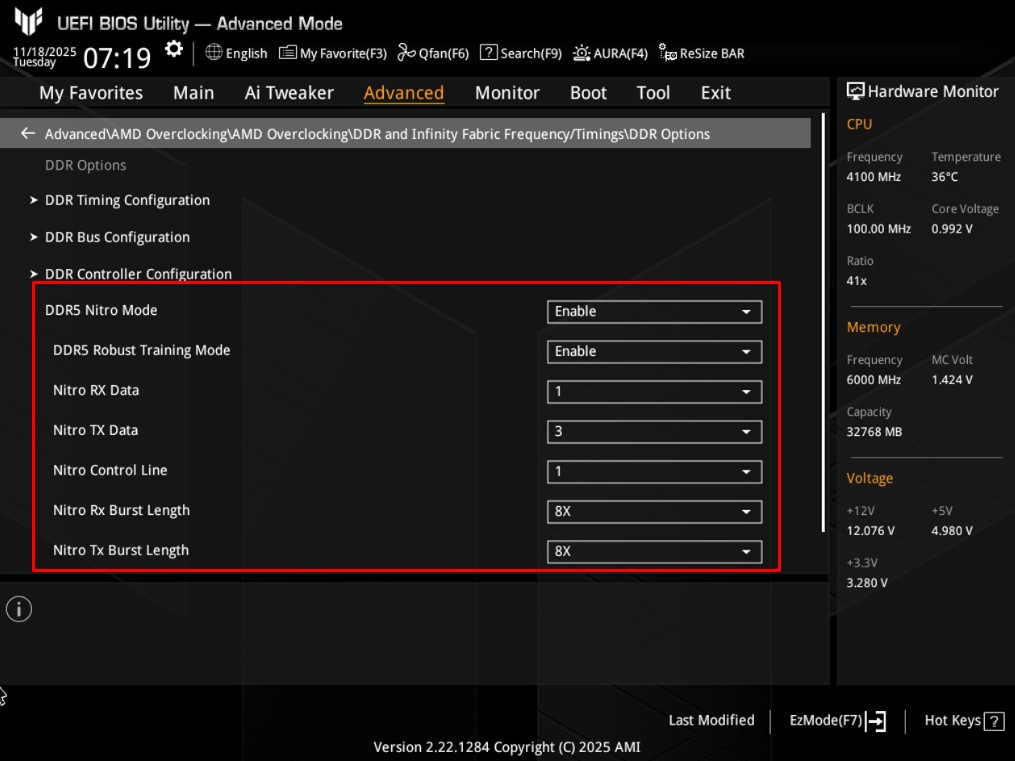Open AURA(F4) lighting settings
The width and height of the screenshot is (1015, 761).
click(610, 53)
